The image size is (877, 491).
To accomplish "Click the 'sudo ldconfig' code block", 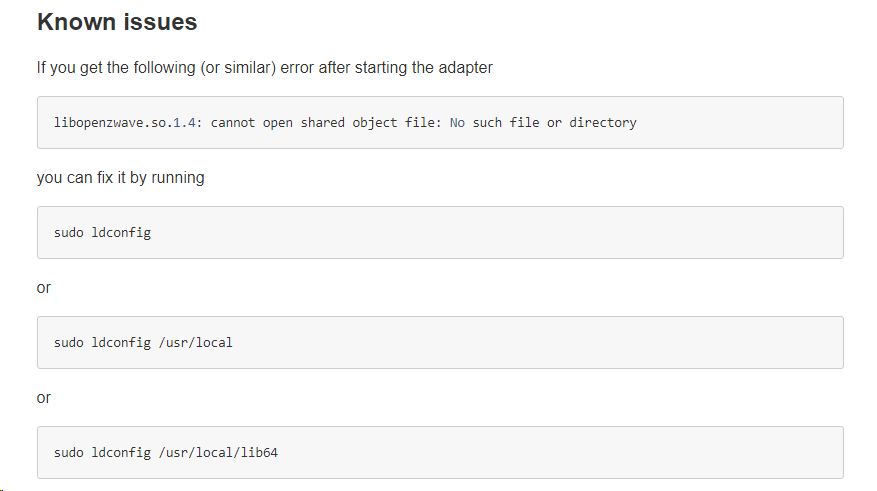I will pos(440,233).
